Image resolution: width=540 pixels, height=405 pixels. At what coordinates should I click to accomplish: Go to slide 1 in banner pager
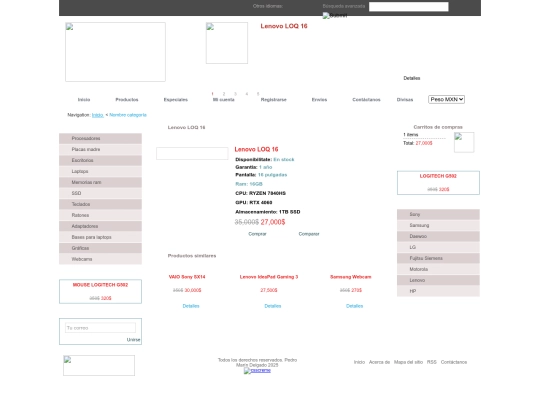[x=212, y=94]
